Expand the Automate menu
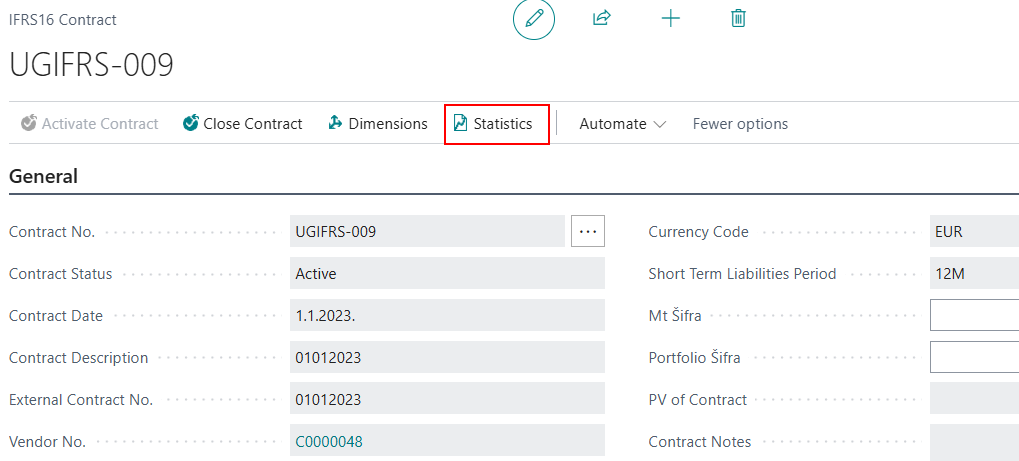 click(623, 124)
